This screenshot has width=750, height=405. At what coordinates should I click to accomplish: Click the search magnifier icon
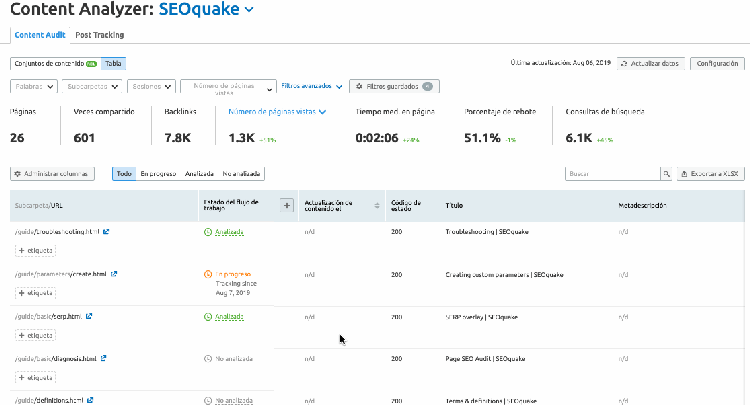[666, 174]
